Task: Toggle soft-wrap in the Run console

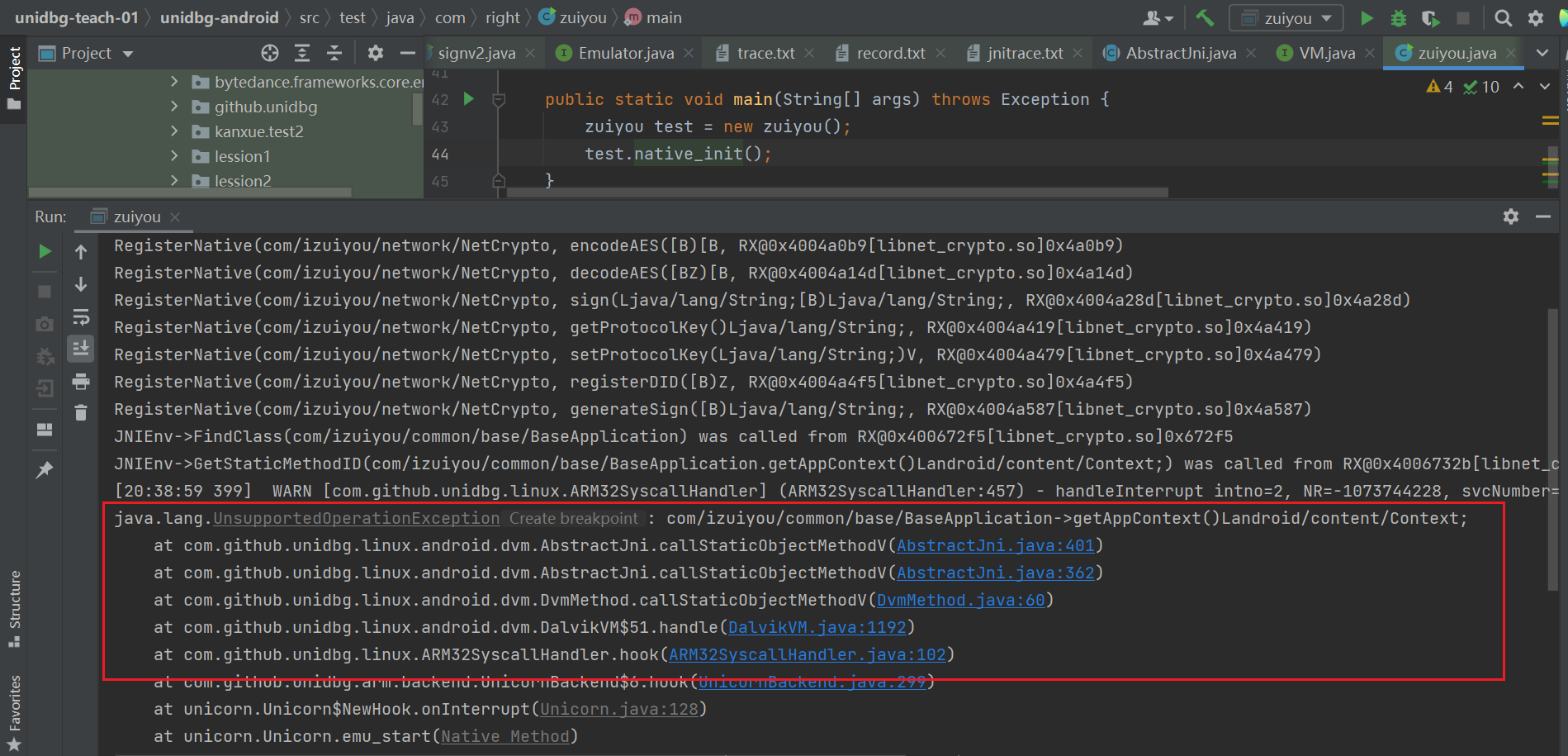Action: point(80,316)
